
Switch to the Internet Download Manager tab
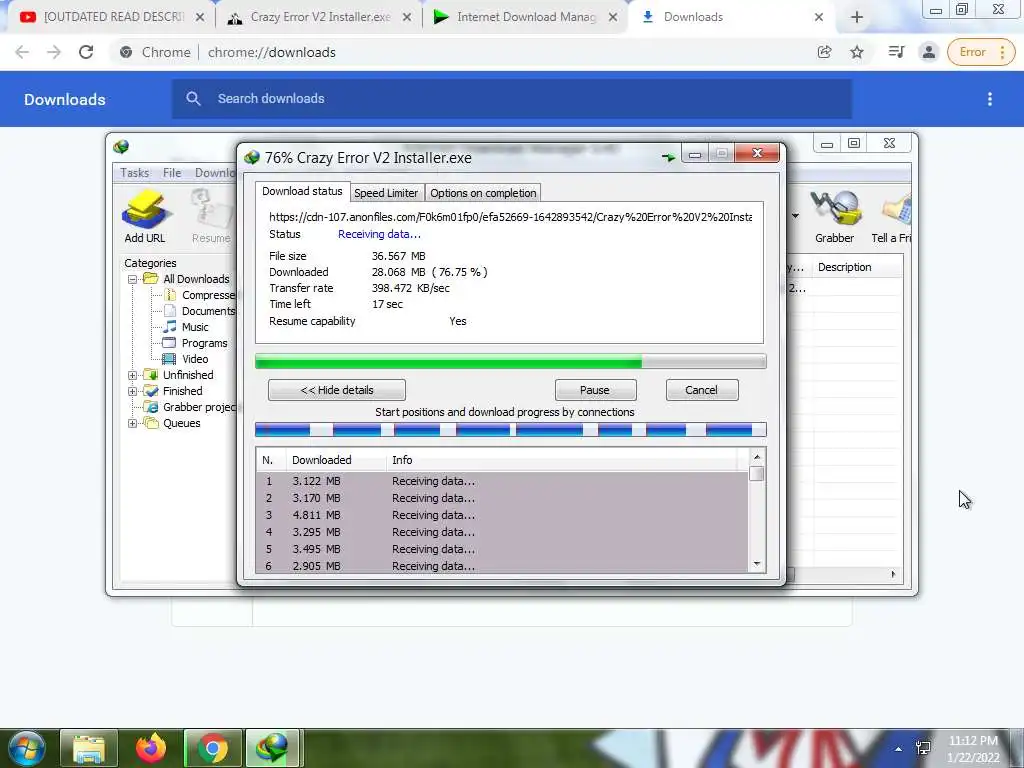(526, 17)
